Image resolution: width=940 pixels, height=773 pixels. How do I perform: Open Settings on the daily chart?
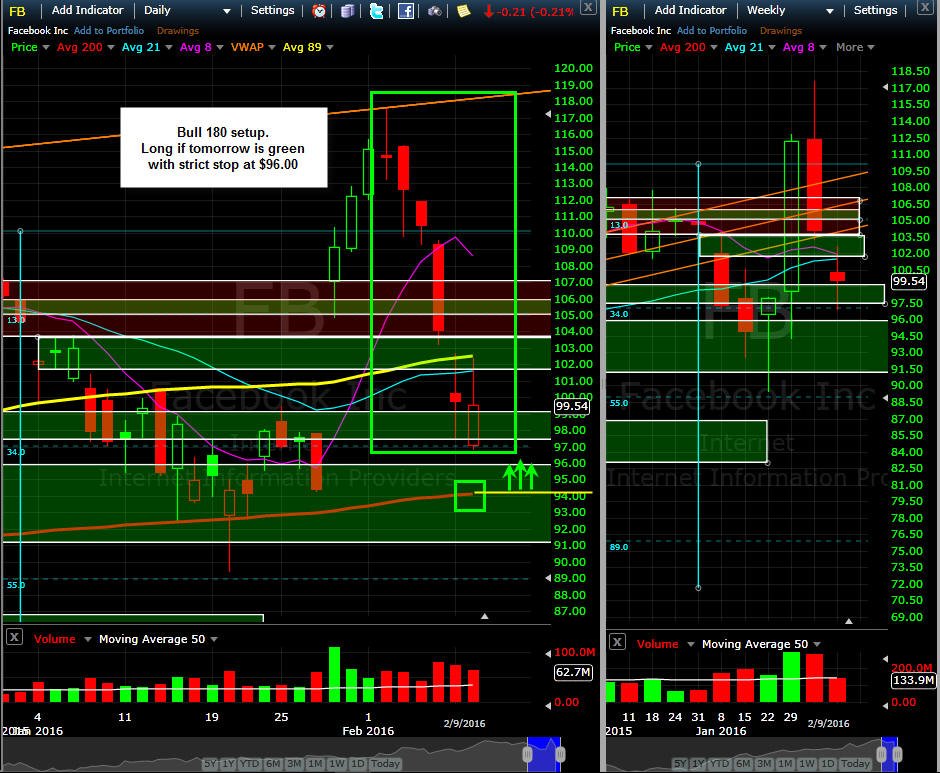(x=272, y=10)
